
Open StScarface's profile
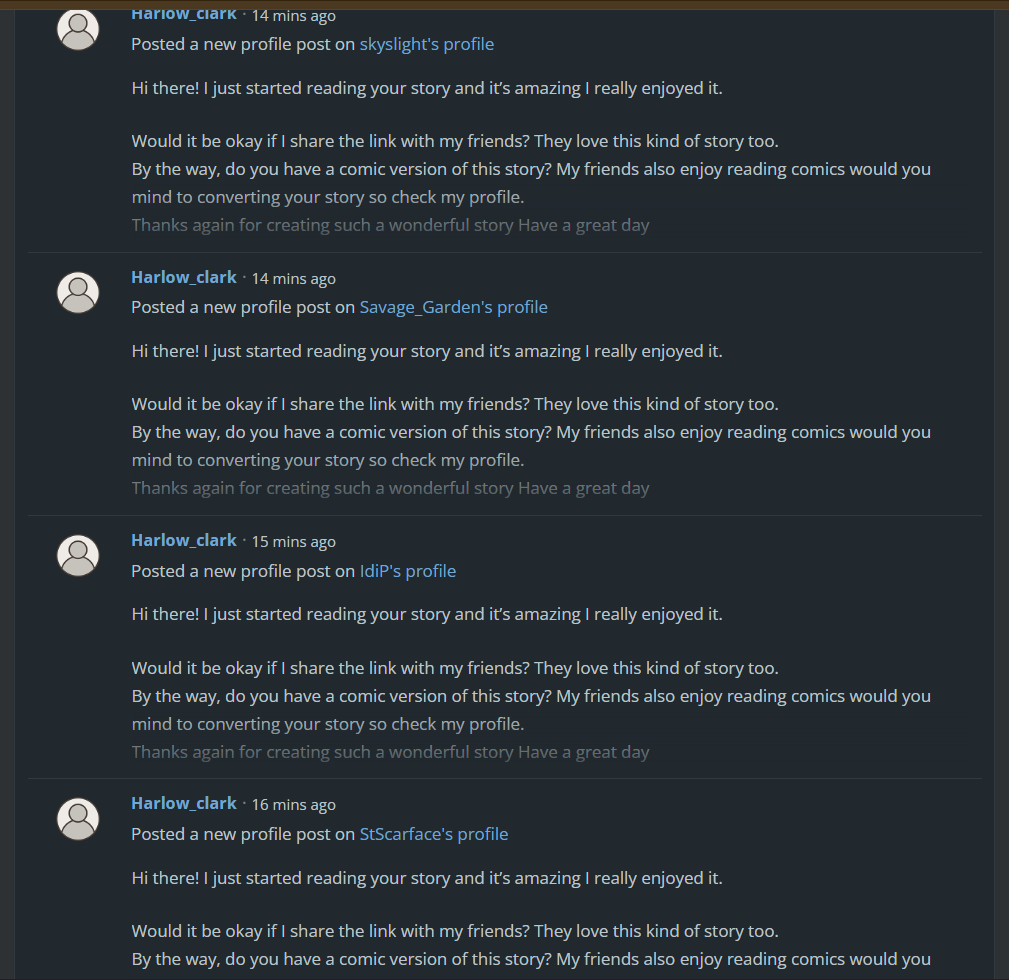433,833
